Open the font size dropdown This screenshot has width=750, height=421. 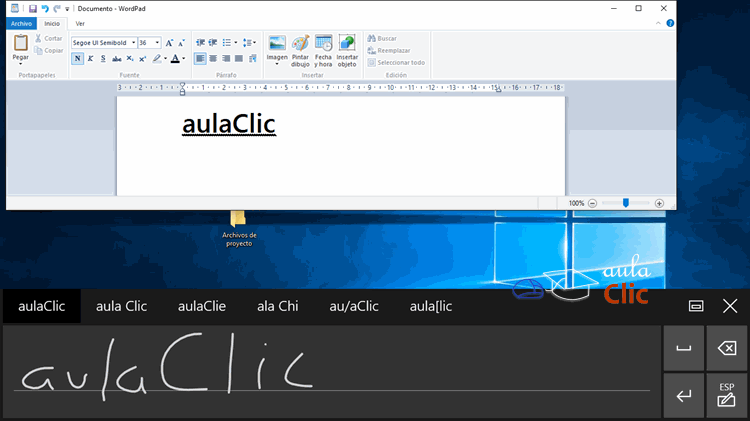coord(156,43)
